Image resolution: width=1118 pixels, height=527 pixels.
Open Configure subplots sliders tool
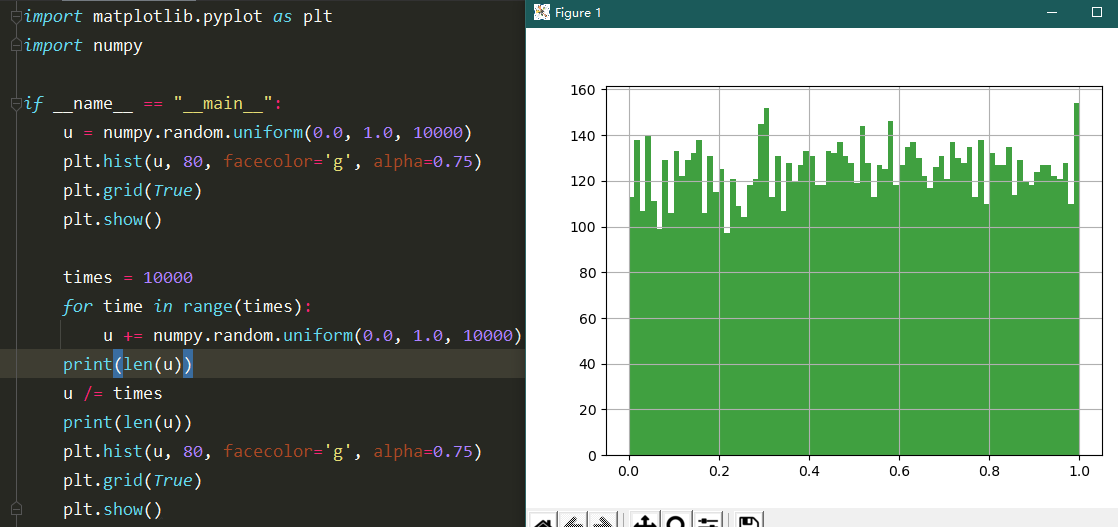click(x=707, y=521)
